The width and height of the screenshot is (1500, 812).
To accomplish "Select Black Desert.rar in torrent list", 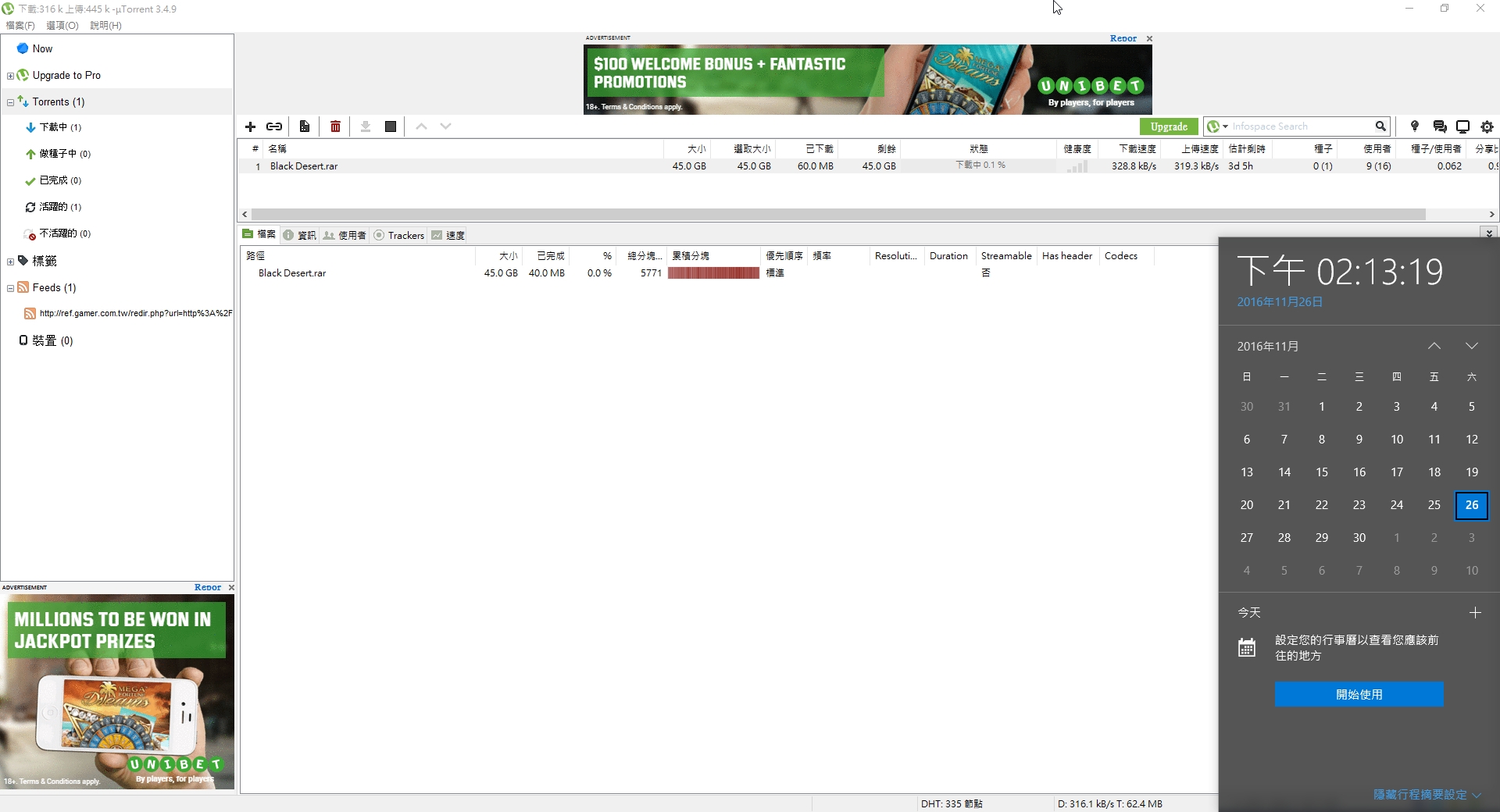I will pyautogui.click(x=304, y=166).
